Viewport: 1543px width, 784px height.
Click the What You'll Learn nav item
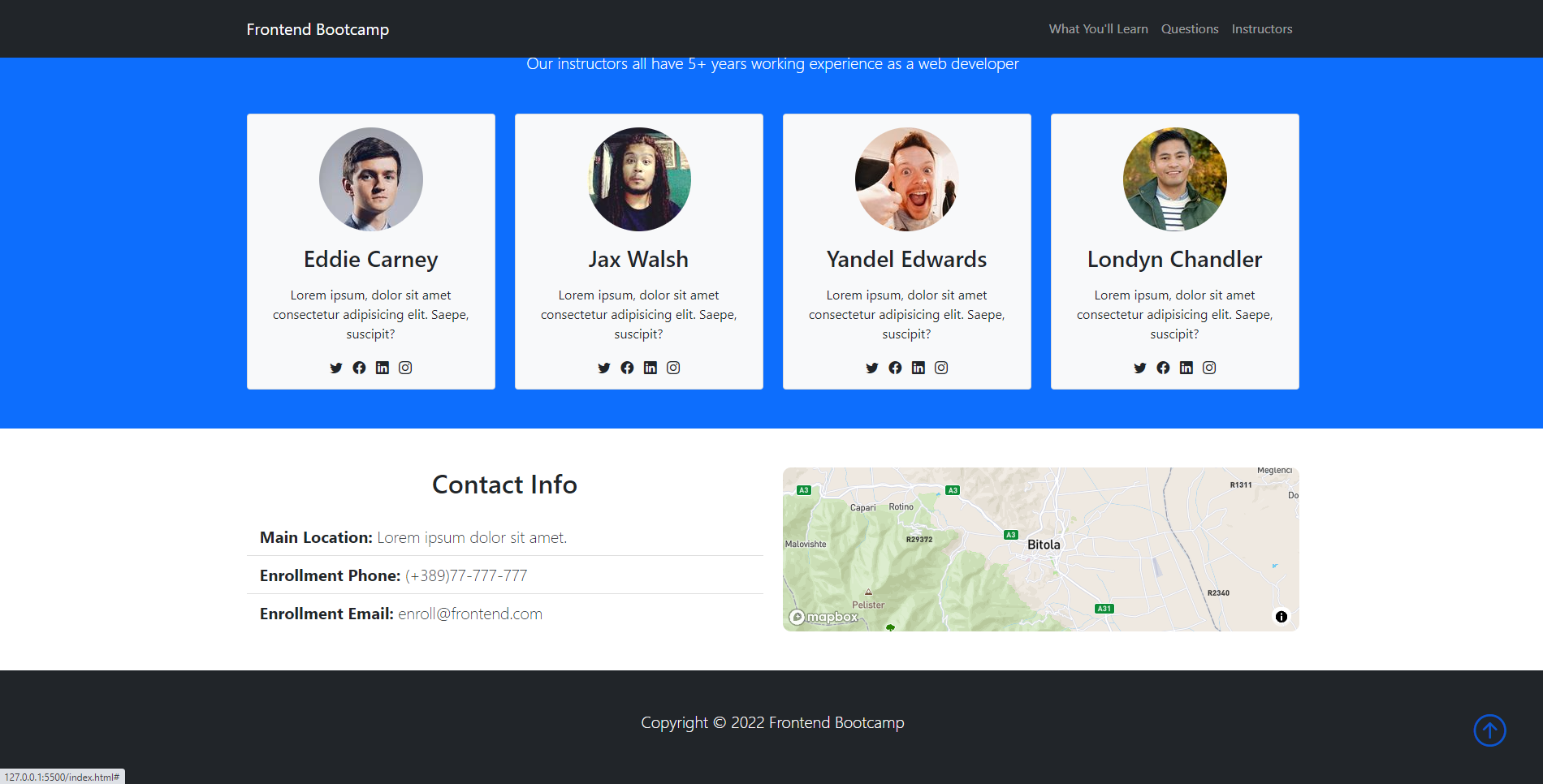(x=1098, y=28)
